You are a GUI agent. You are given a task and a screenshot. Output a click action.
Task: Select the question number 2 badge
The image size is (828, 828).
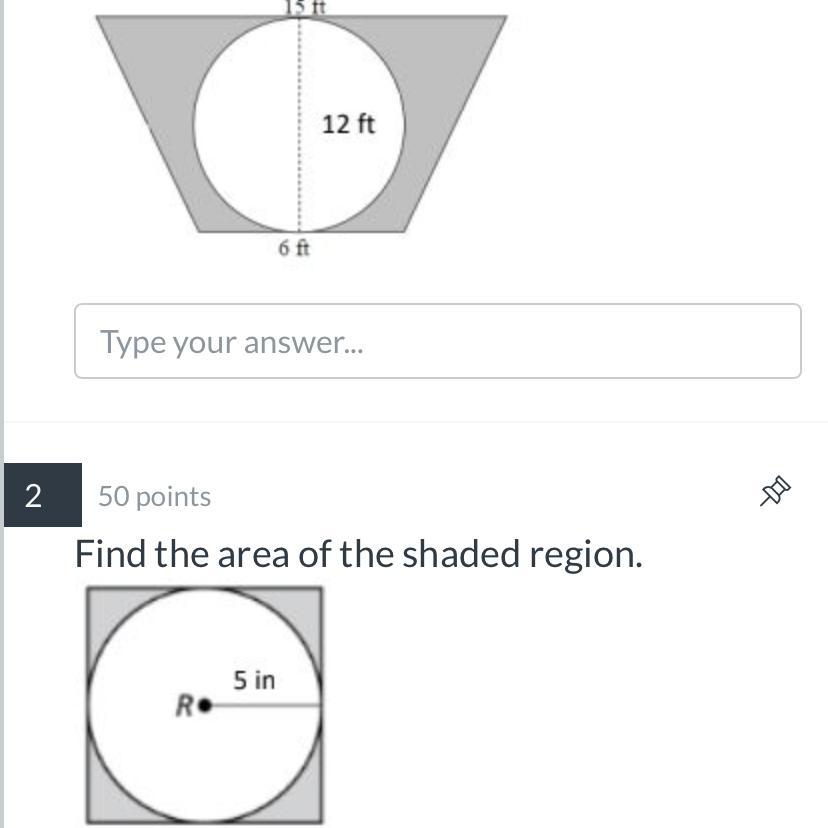pyautogui.click(x=43, y=495)
